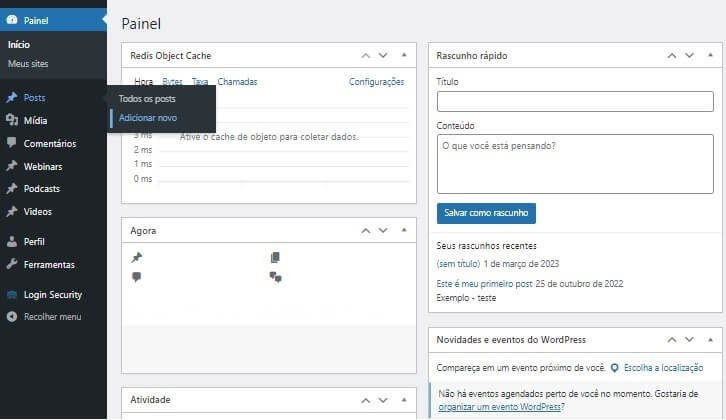Screen dimensions: 726x420
Task: Click the Perfil user icon
Action: click(x=12, y=241)
